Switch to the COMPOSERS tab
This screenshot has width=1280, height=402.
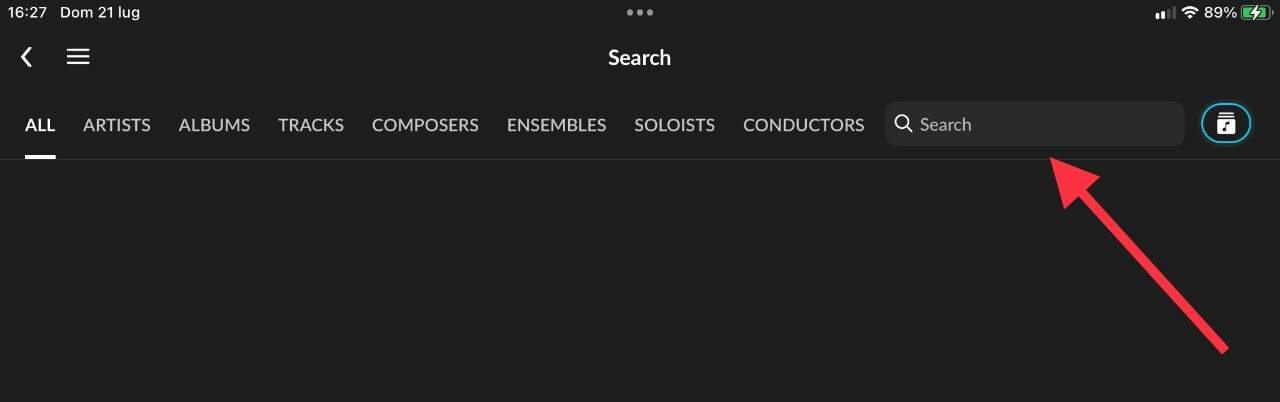pyautogui.click(x=425, y=125)
